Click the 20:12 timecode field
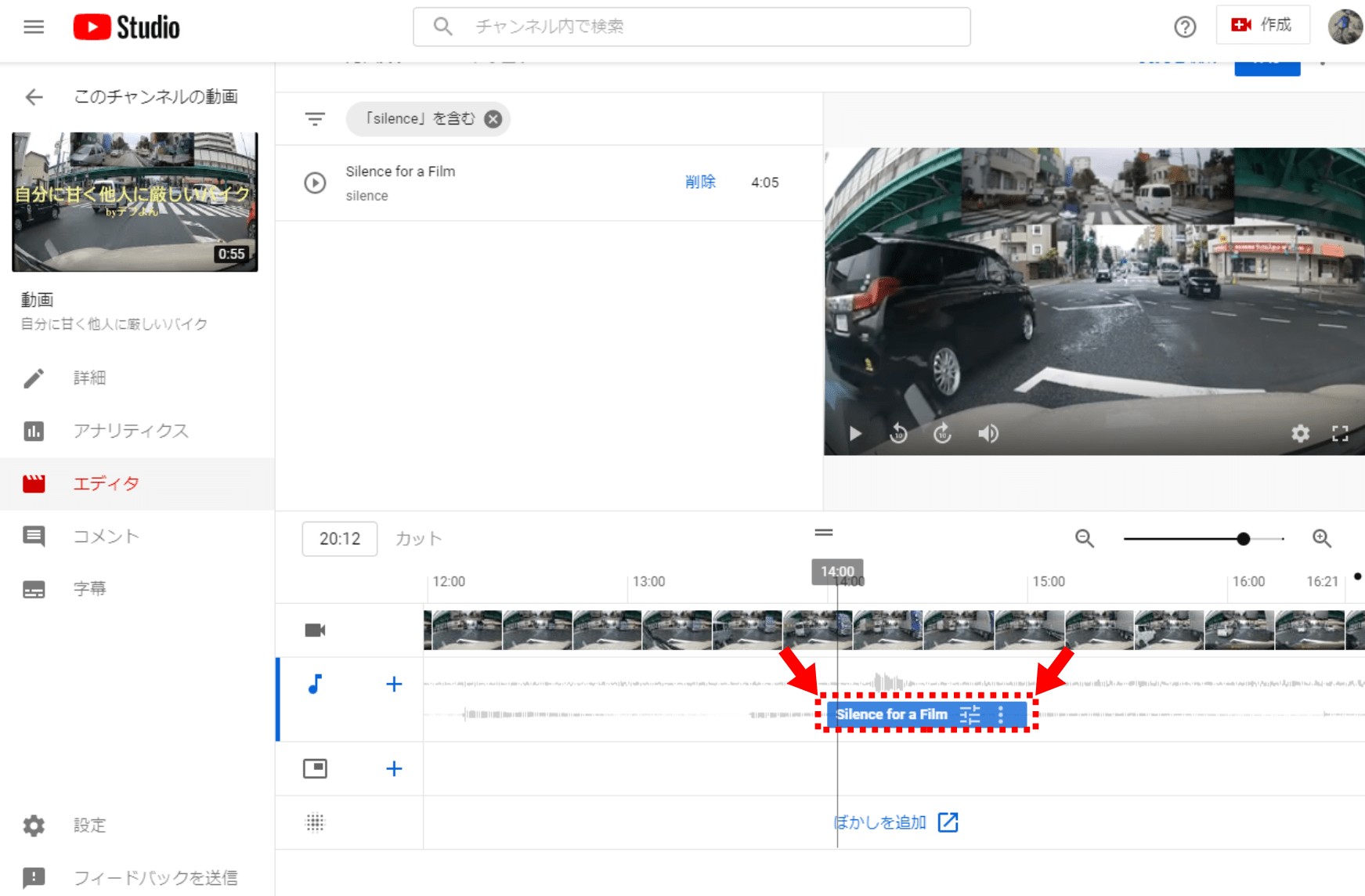The height and width of the screenshot is (896, 1365). point(340,539)
